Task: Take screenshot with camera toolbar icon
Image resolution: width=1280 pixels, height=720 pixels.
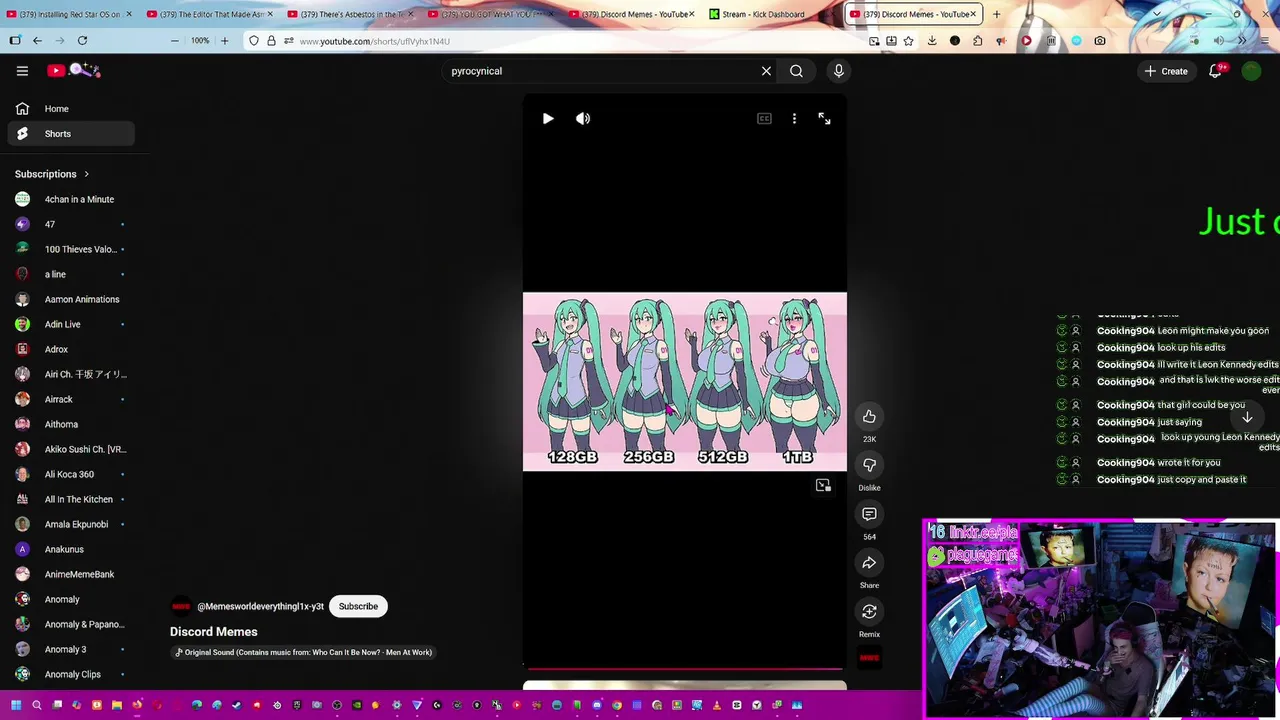Action: [1100, 41]
